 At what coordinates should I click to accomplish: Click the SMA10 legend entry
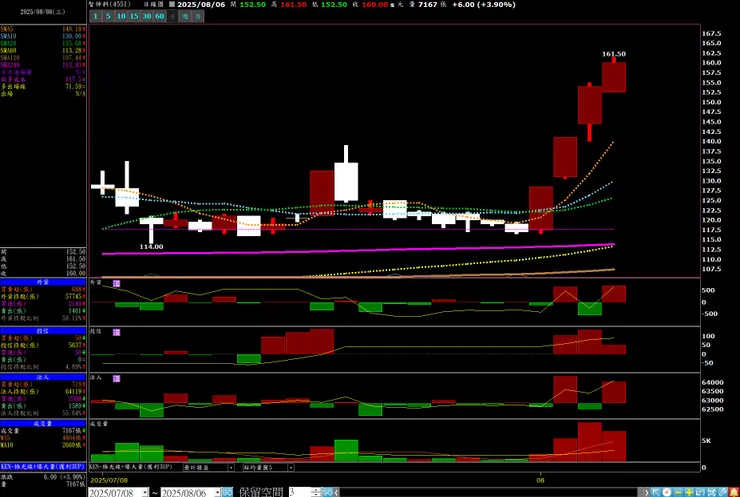click(x=43, y=36)
